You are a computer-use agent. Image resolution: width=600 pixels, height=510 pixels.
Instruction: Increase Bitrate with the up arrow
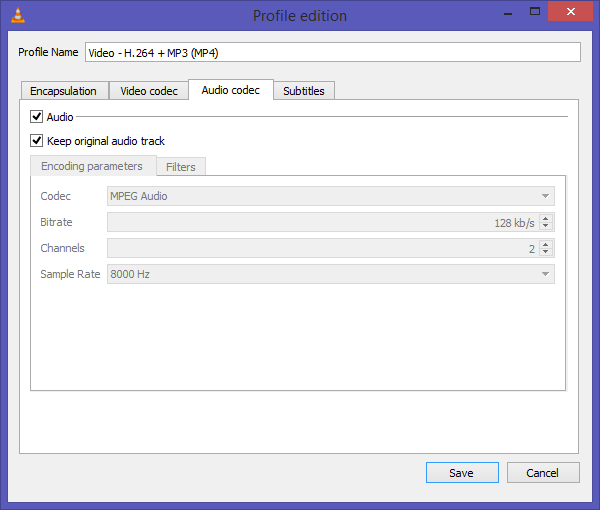[x=546, y=218]
